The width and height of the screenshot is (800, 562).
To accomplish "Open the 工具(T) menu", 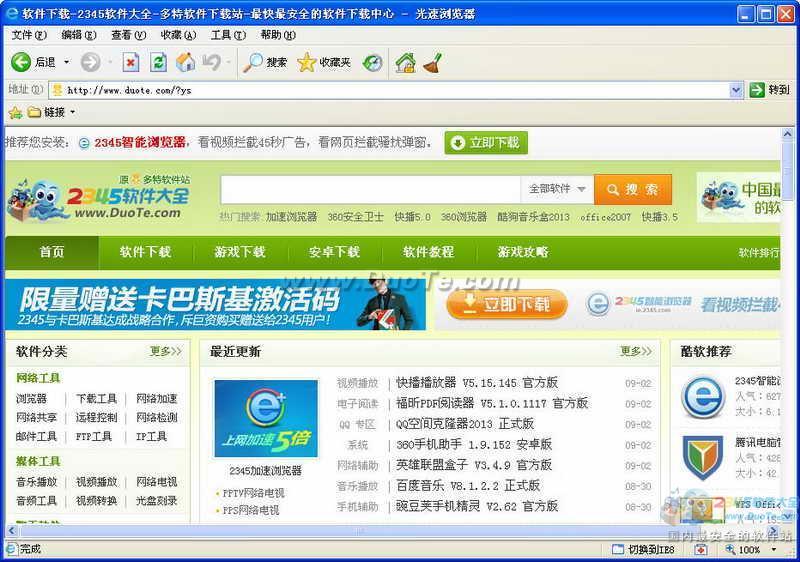I will tap(228, 35).
